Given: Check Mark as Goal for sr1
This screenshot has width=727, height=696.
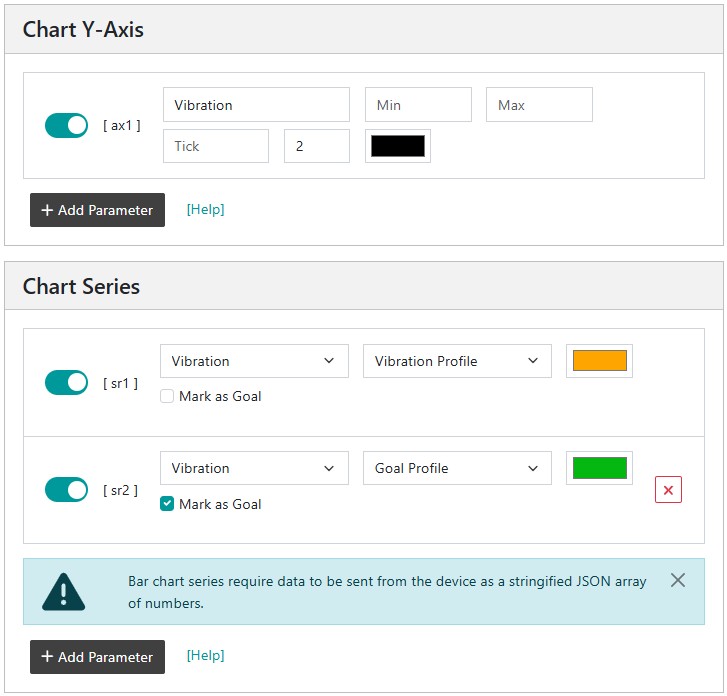Looking at the screenshot, I should 167,396.
